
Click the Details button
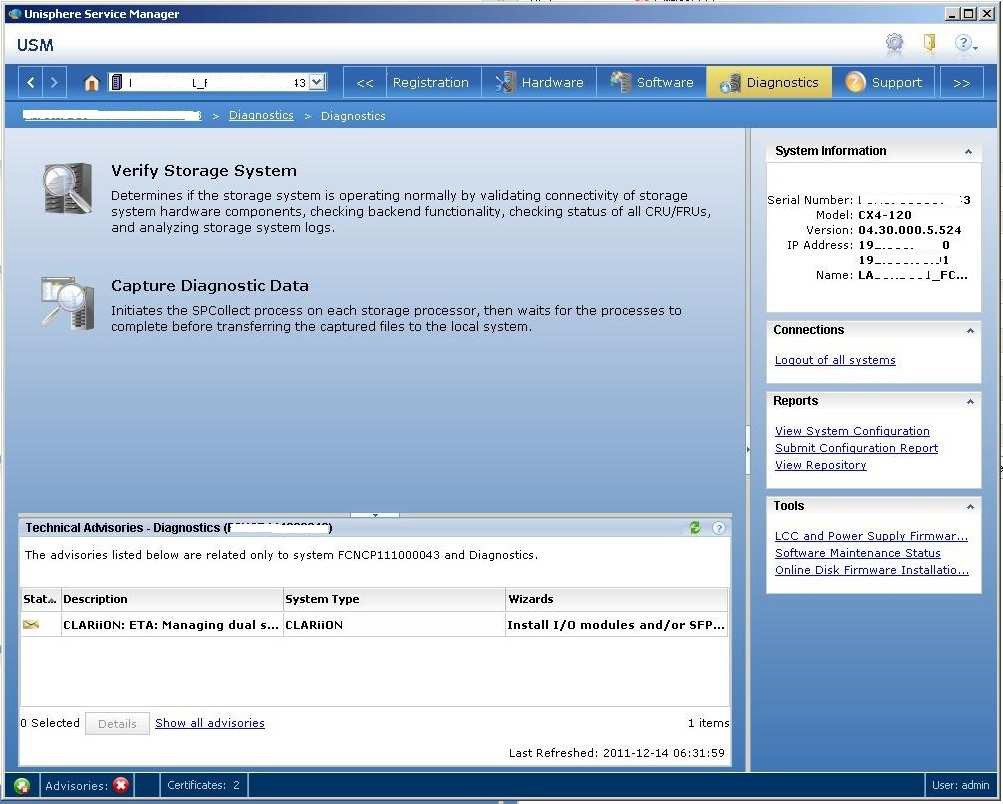(117, 723)
